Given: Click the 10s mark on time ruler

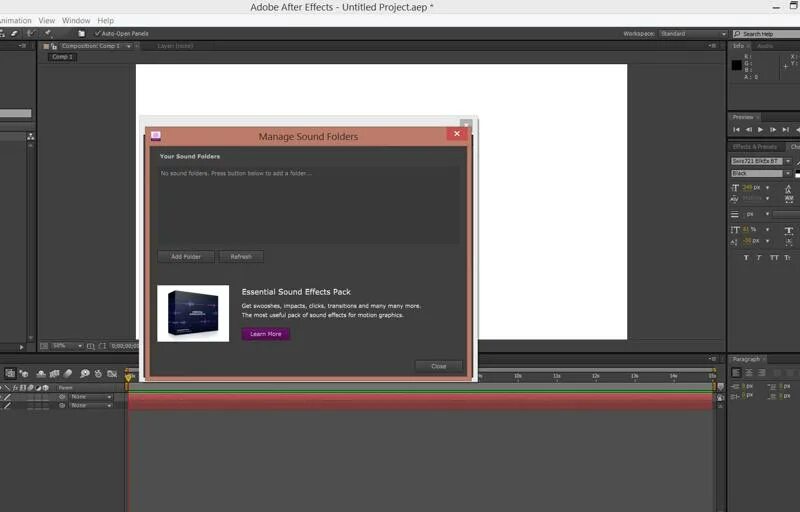Looking at the screenshot, I should 518,376.
